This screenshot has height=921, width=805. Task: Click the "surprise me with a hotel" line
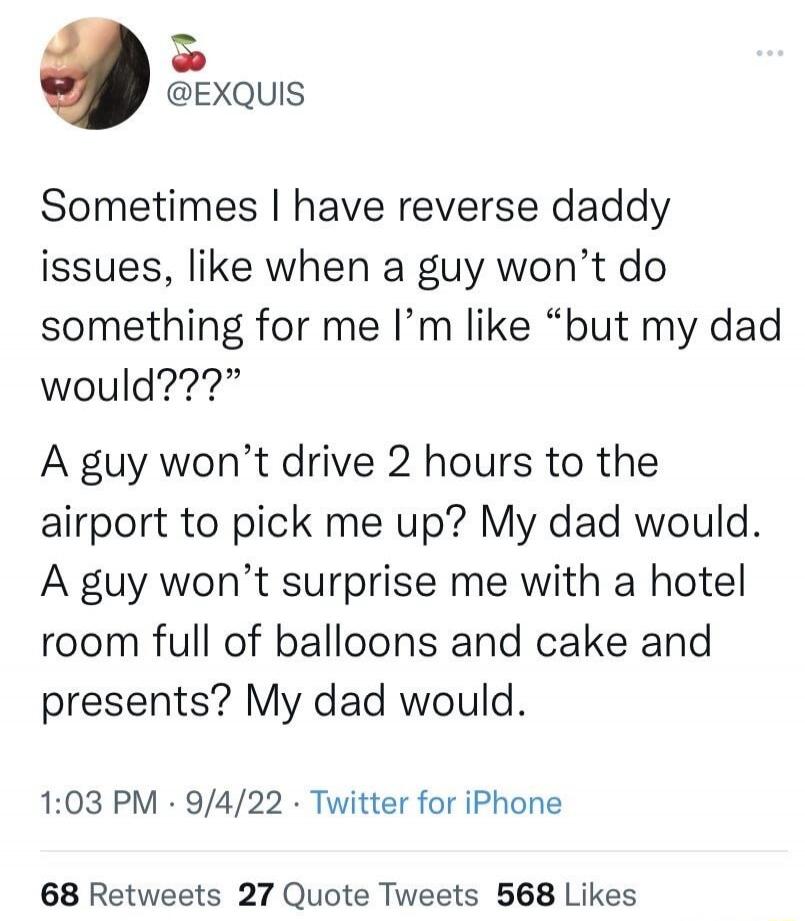[394, 581]
